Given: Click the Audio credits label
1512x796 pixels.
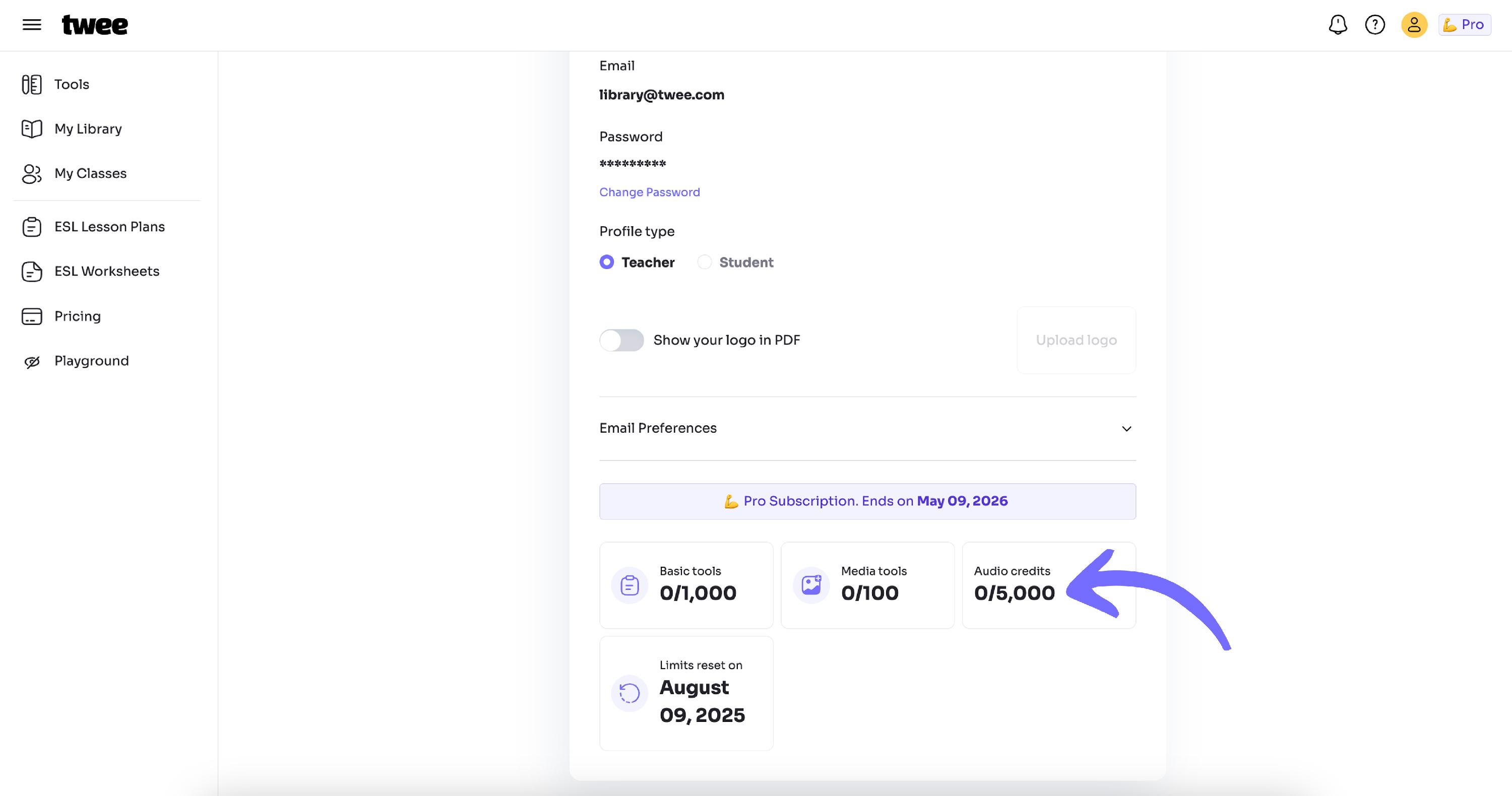Looking at the screenshot, I should tap(1012, 571).
